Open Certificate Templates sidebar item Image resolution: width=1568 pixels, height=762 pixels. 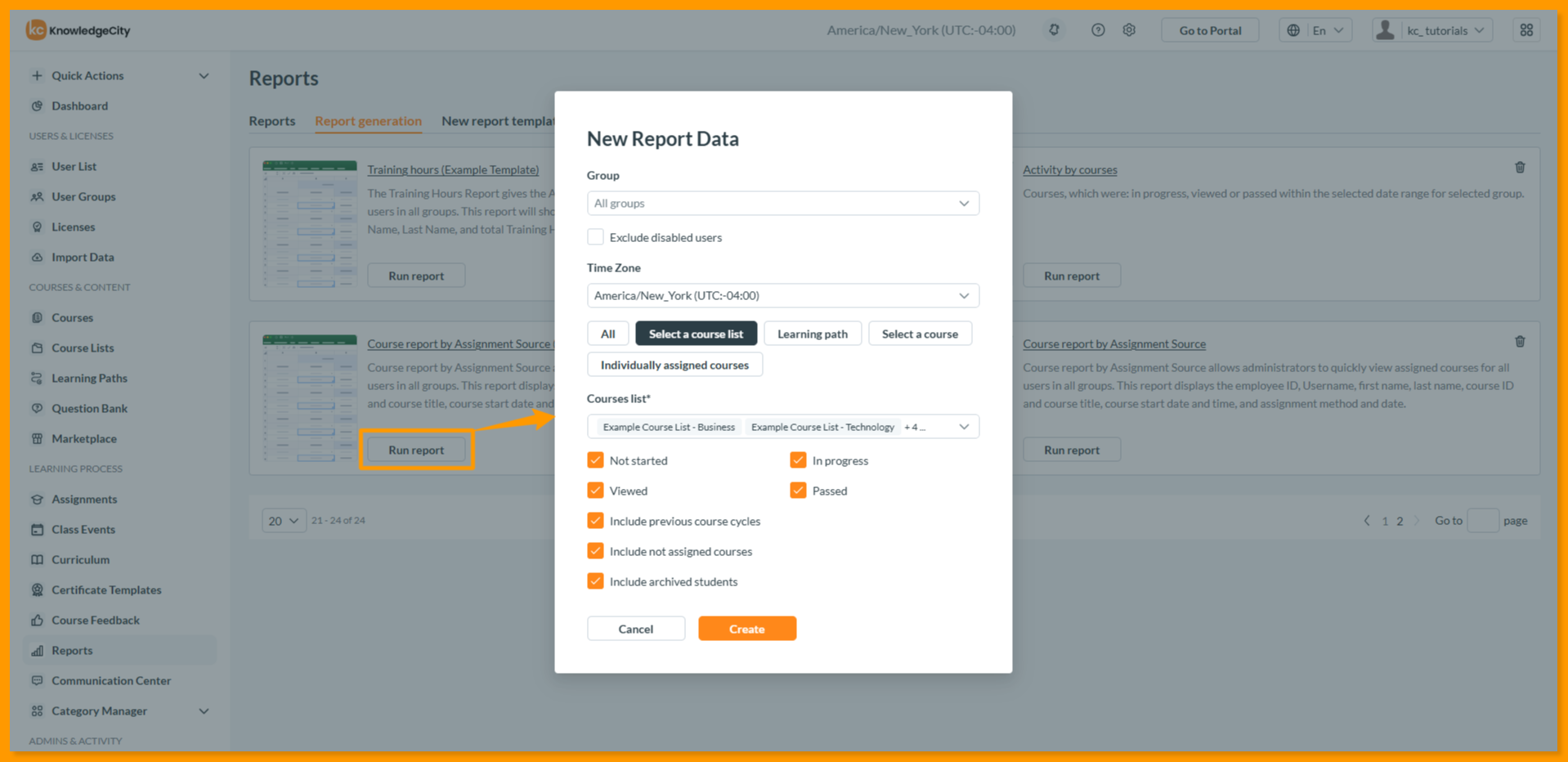[x=106, y=589]
